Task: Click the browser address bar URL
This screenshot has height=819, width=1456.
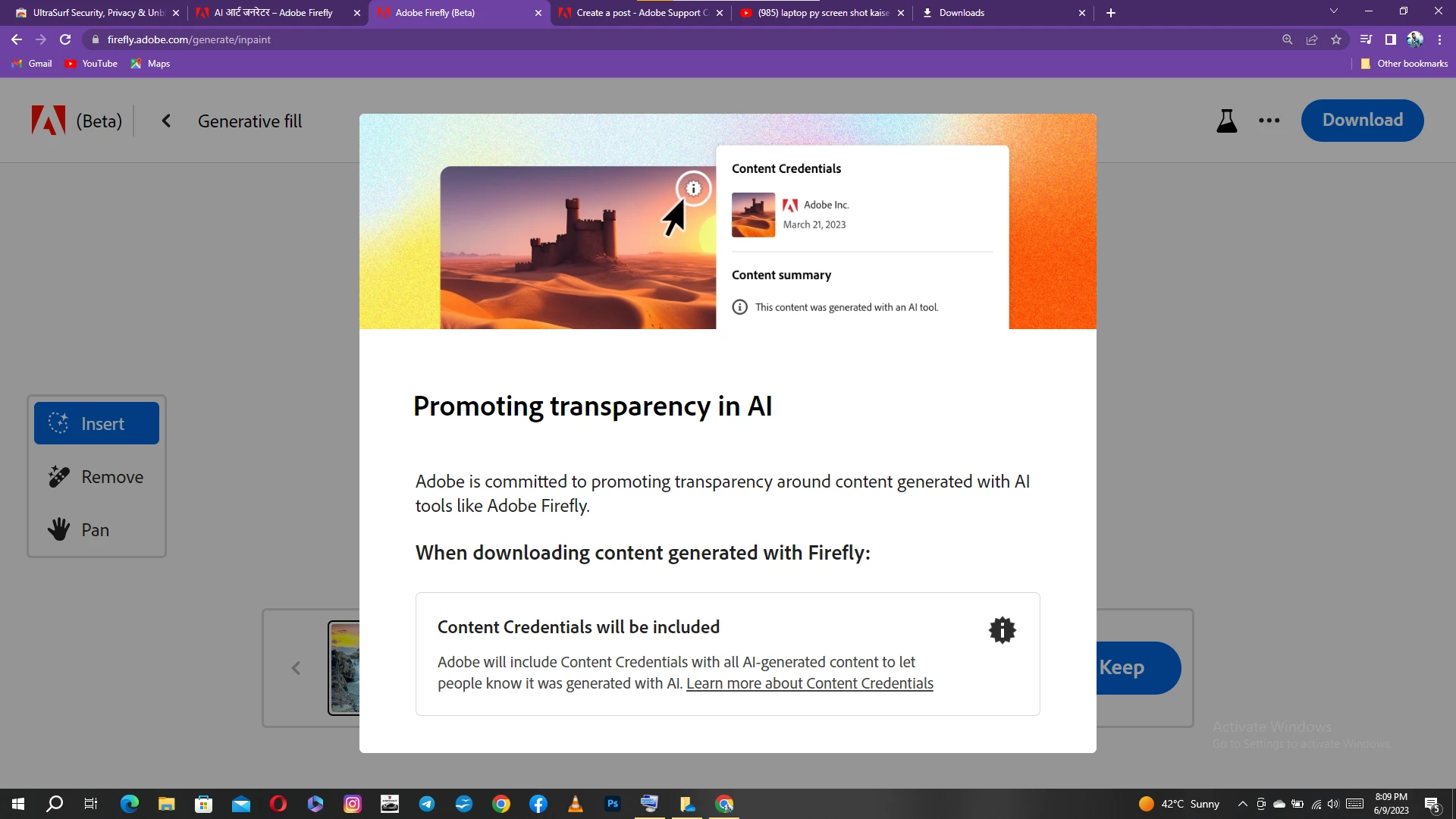Action: pos(189,39)
